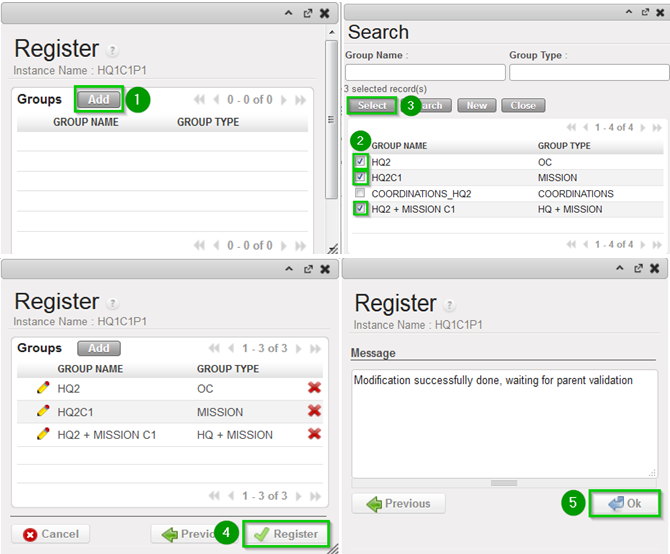Next page in top-left Groups top pager

coord(284,100)
